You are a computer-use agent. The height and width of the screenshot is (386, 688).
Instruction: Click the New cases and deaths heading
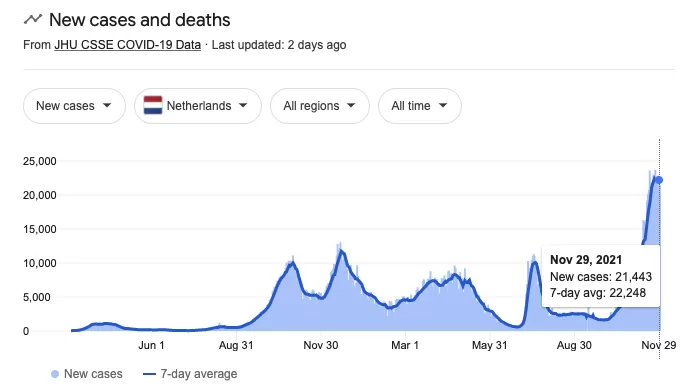140,20
